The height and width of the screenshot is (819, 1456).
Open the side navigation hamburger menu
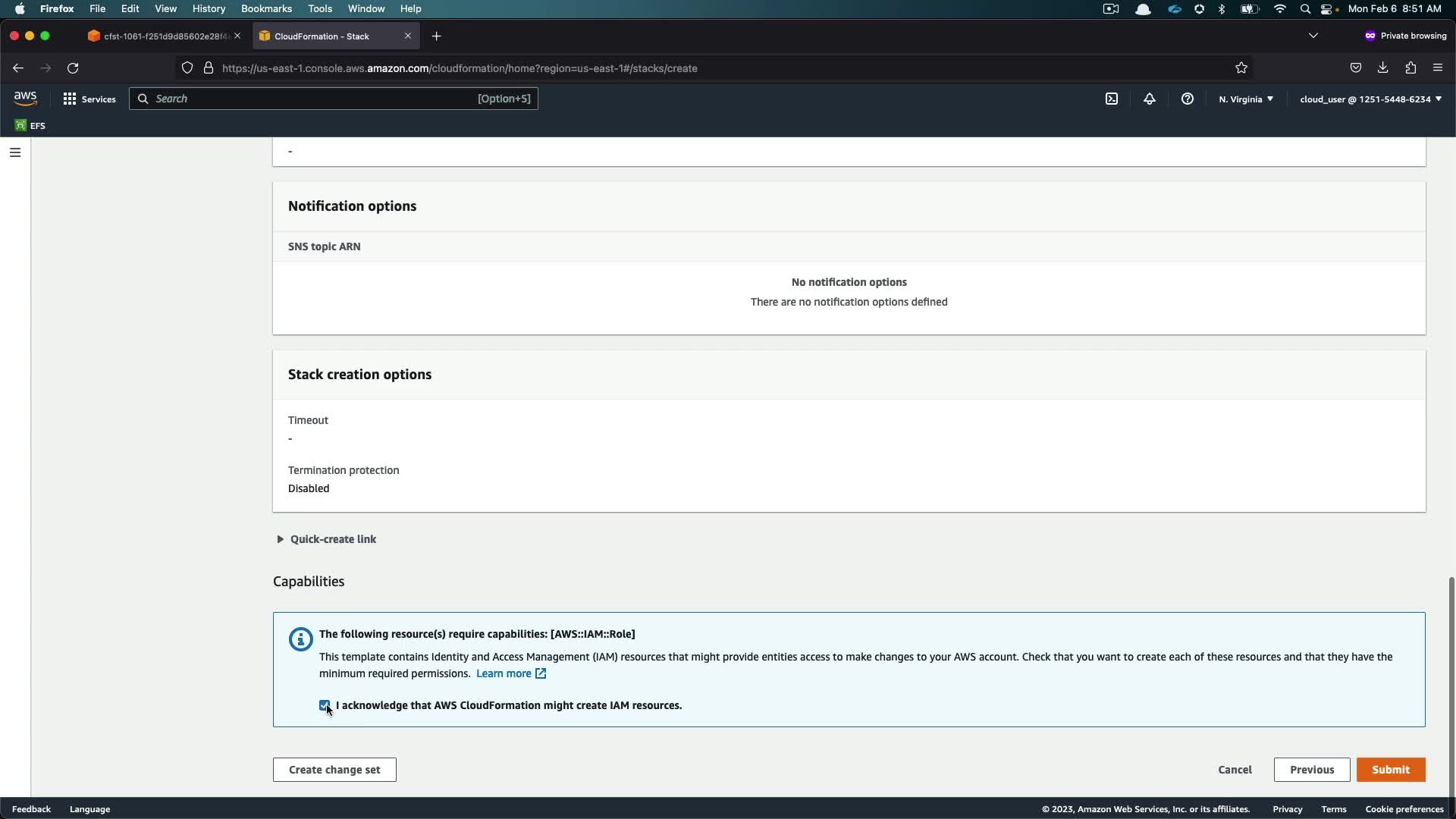click(15, 152)
